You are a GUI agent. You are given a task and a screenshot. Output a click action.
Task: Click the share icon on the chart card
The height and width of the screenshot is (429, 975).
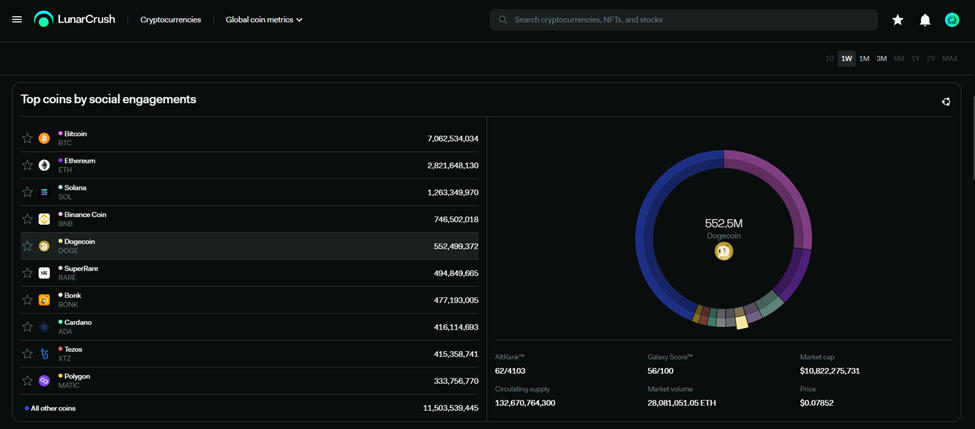[946, 101]
